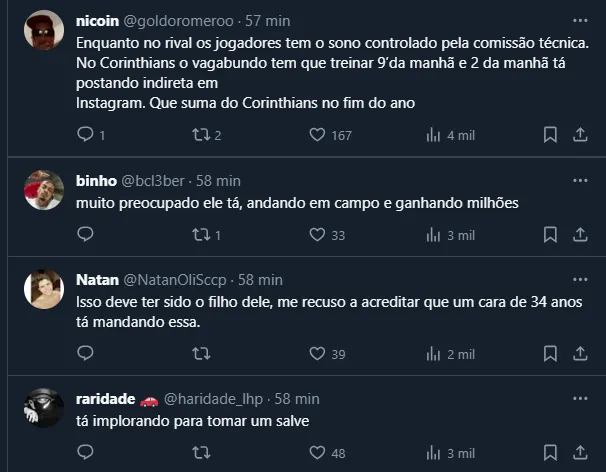View analytics on nicoin's tweet
The image size is (606, 472).
(434, 134)
